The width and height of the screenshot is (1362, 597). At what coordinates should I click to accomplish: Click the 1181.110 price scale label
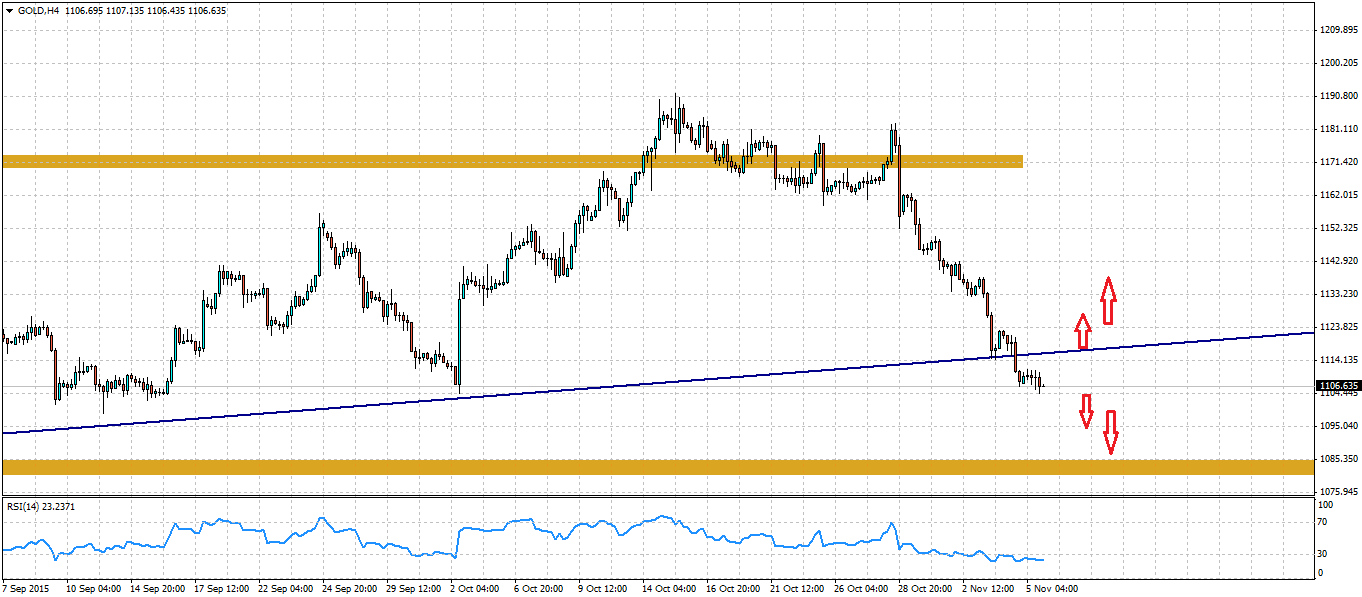[x=1339, y=129]
